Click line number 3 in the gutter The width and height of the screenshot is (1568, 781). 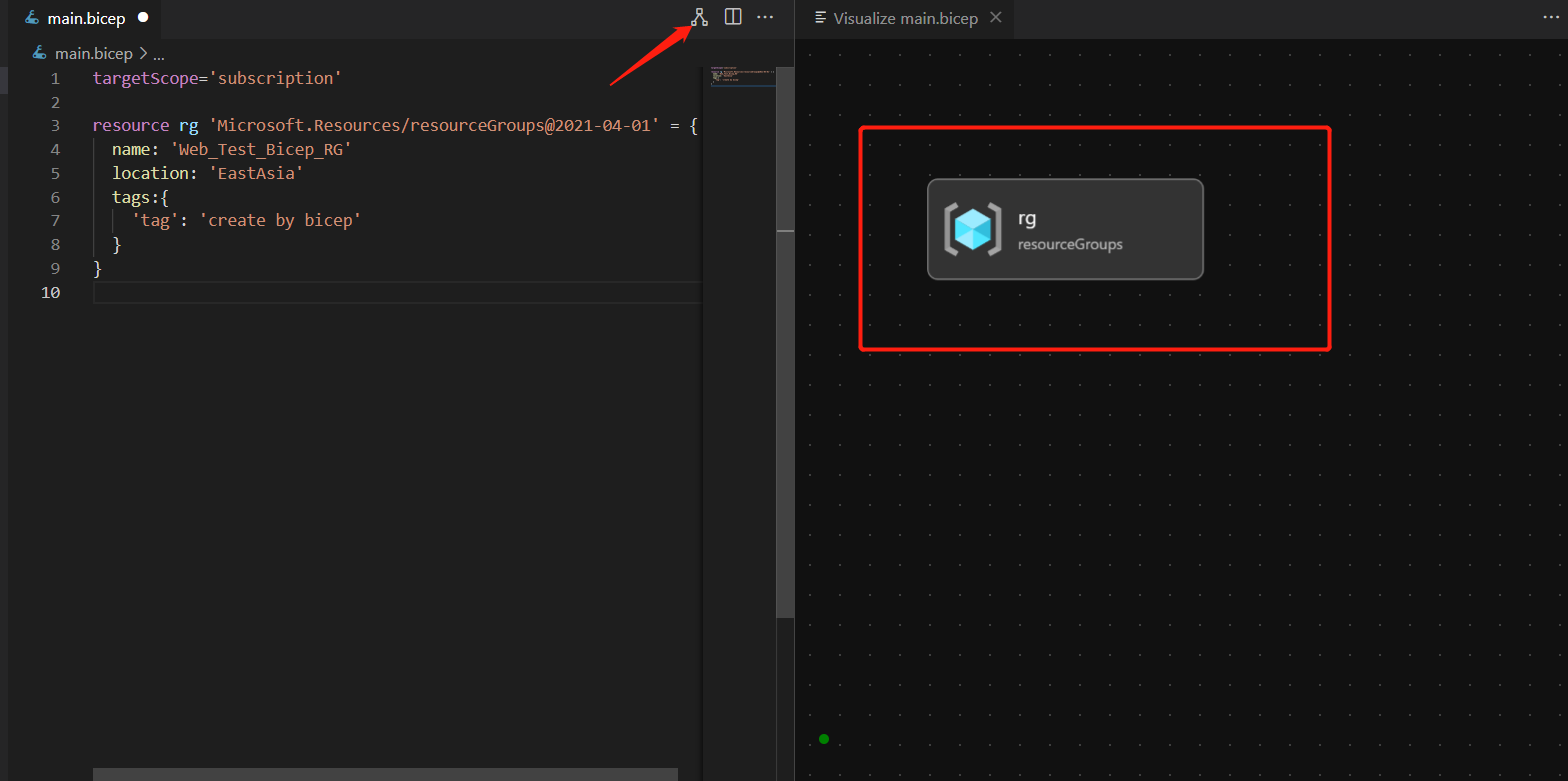click(x=55, y=126)
